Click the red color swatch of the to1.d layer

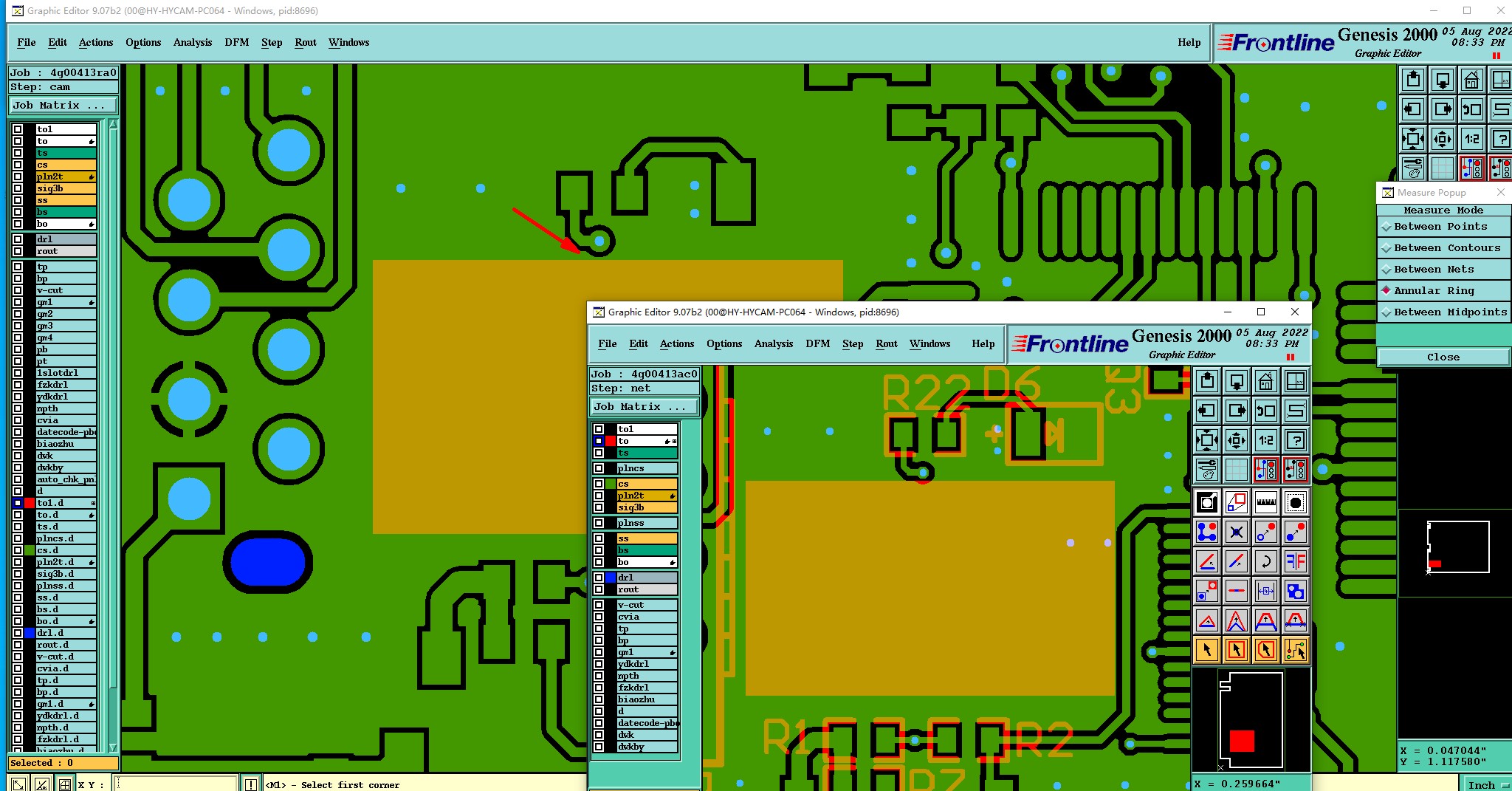click(x=30, y=503)
